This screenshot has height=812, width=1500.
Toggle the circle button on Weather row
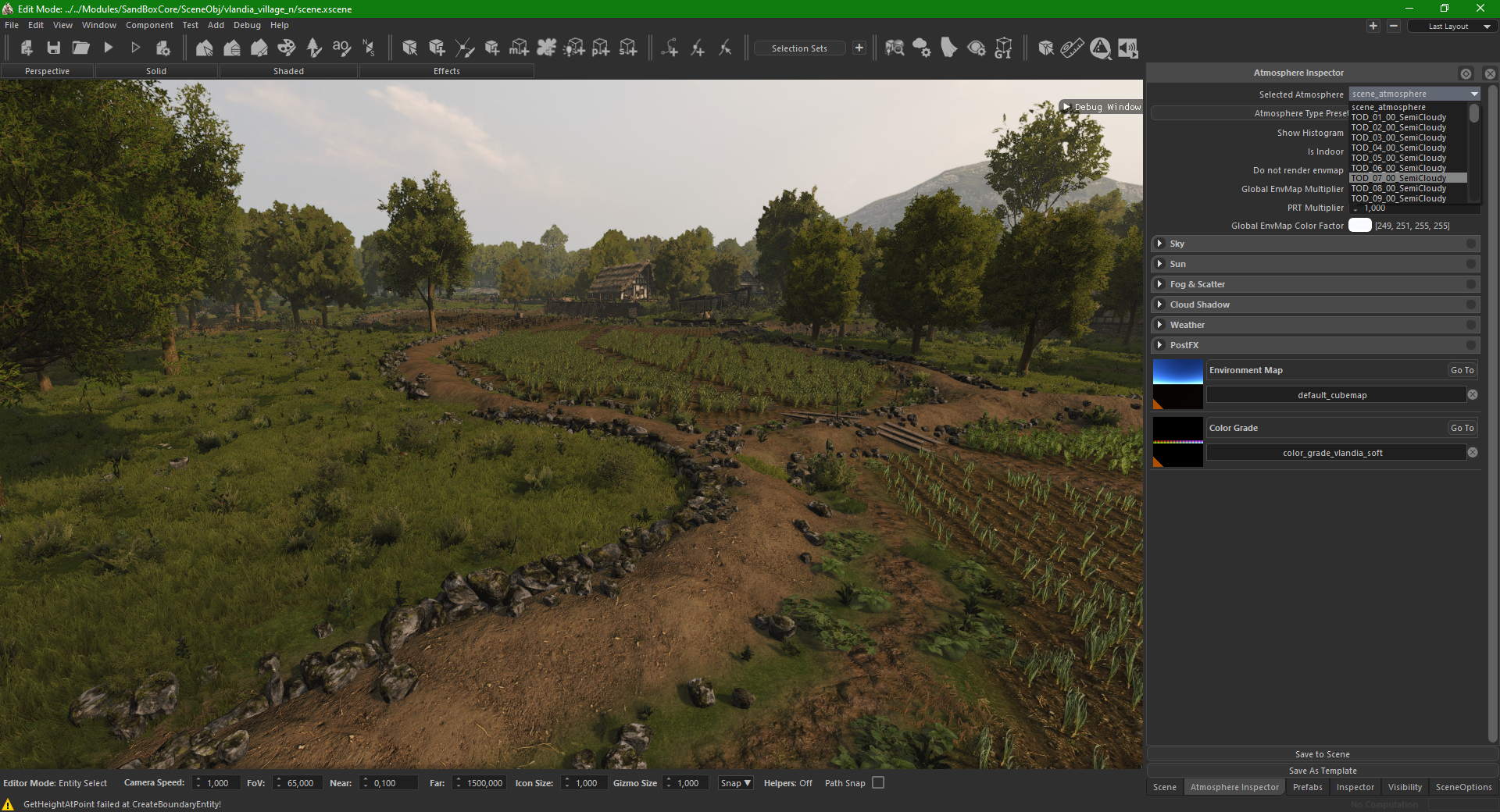click(x=1470, y=325)
